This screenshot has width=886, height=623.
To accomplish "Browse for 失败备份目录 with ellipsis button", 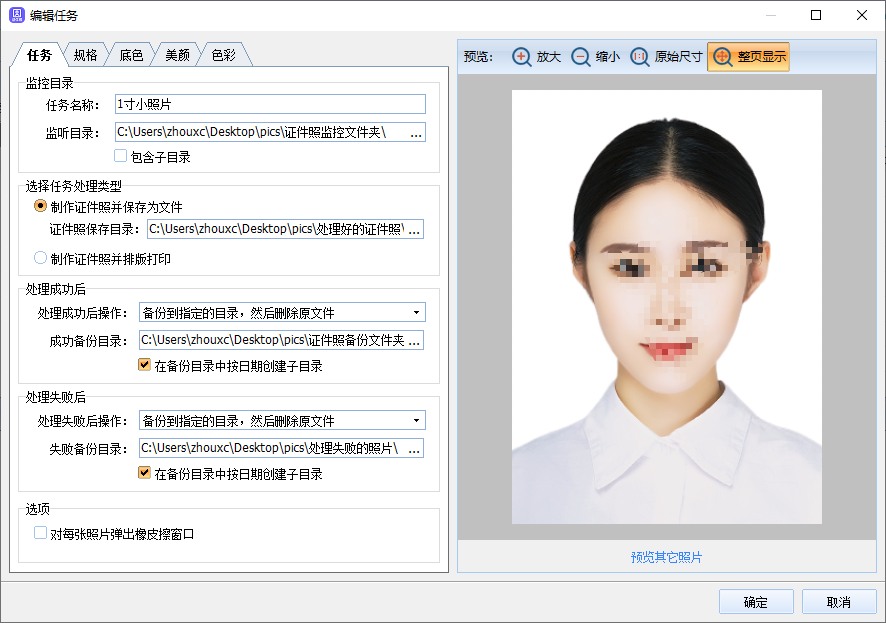I will (x=414, y=449).
